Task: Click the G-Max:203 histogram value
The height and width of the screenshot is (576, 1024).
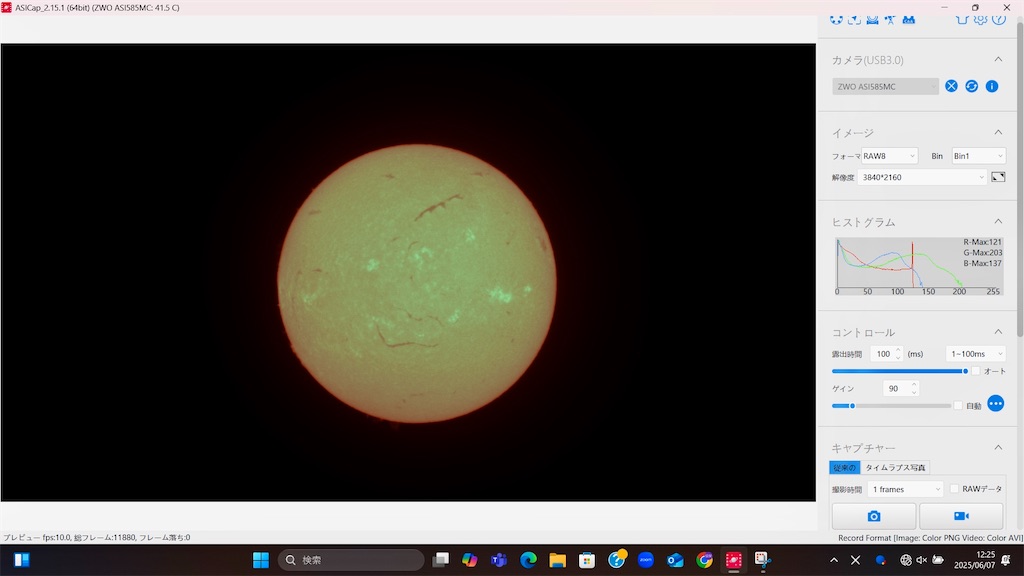Action: coord(982,253)
